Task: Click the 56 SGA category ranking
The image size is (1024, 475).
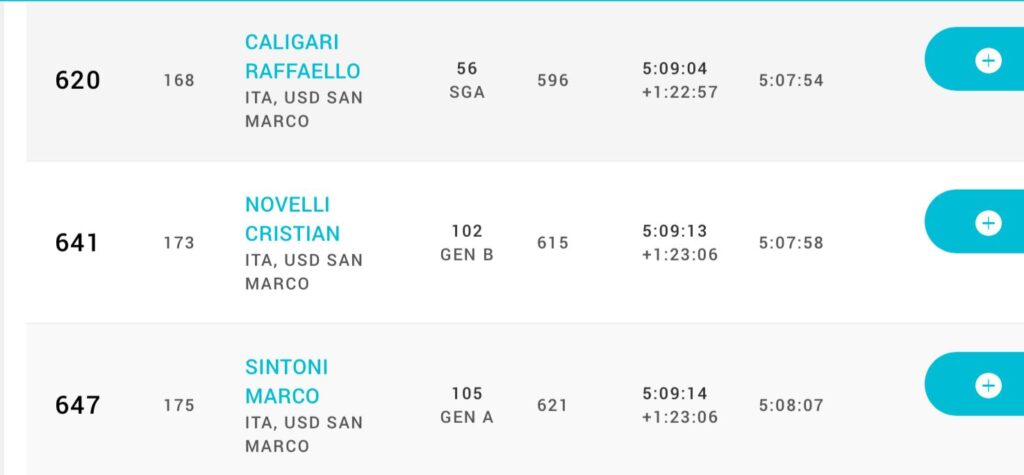Action: tap(467, 80)
